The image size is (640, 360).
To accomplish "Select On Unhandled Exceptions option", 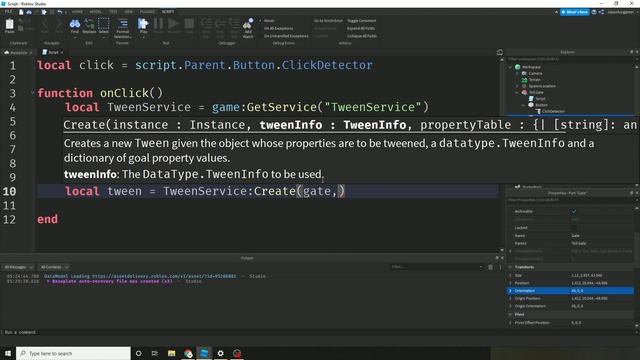I will click(286, 36).
